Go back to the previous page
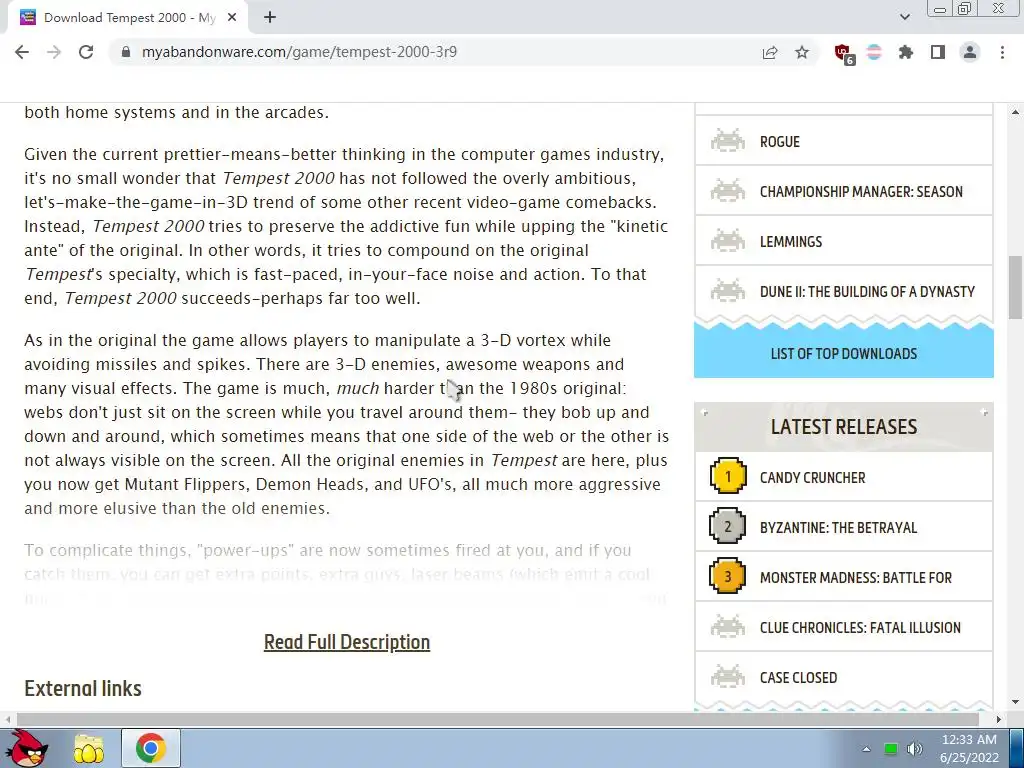Image resolution: width=1024 pixels, height=768 pixels. (x=22, y=52)
